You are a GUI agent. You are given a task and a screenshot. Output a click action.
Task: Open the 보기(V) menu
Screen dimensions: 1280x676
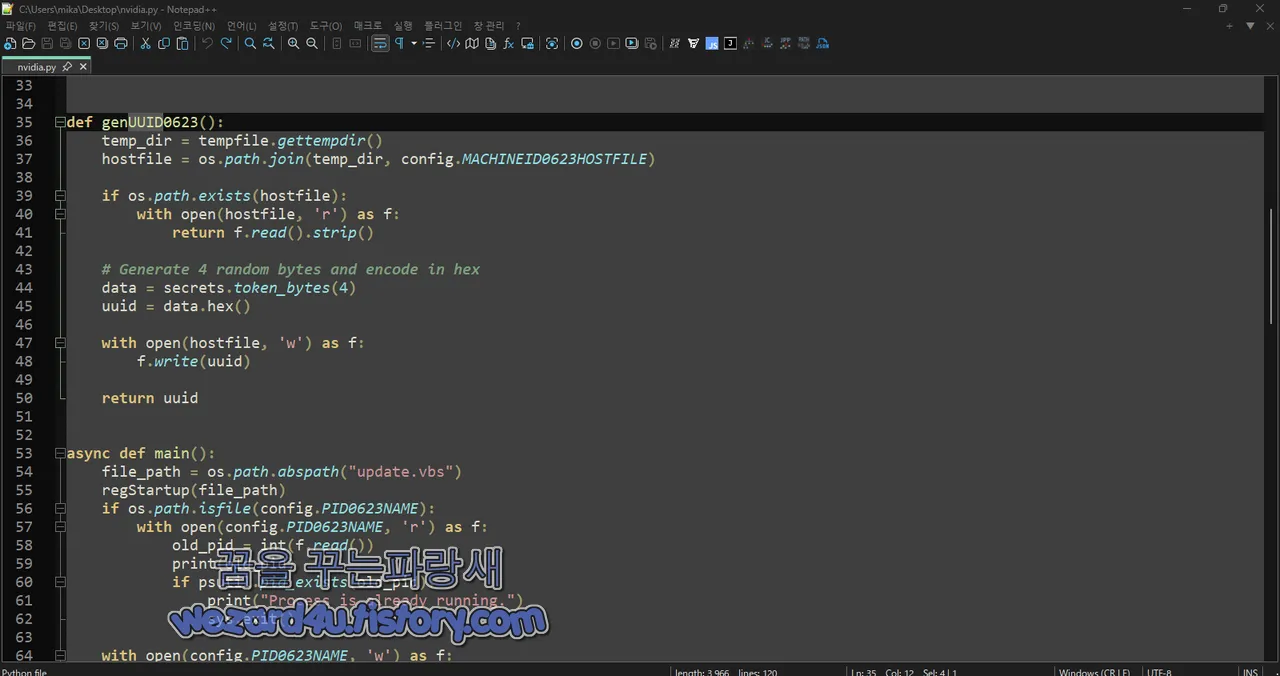pyautogui.click(x=145, y=25)
